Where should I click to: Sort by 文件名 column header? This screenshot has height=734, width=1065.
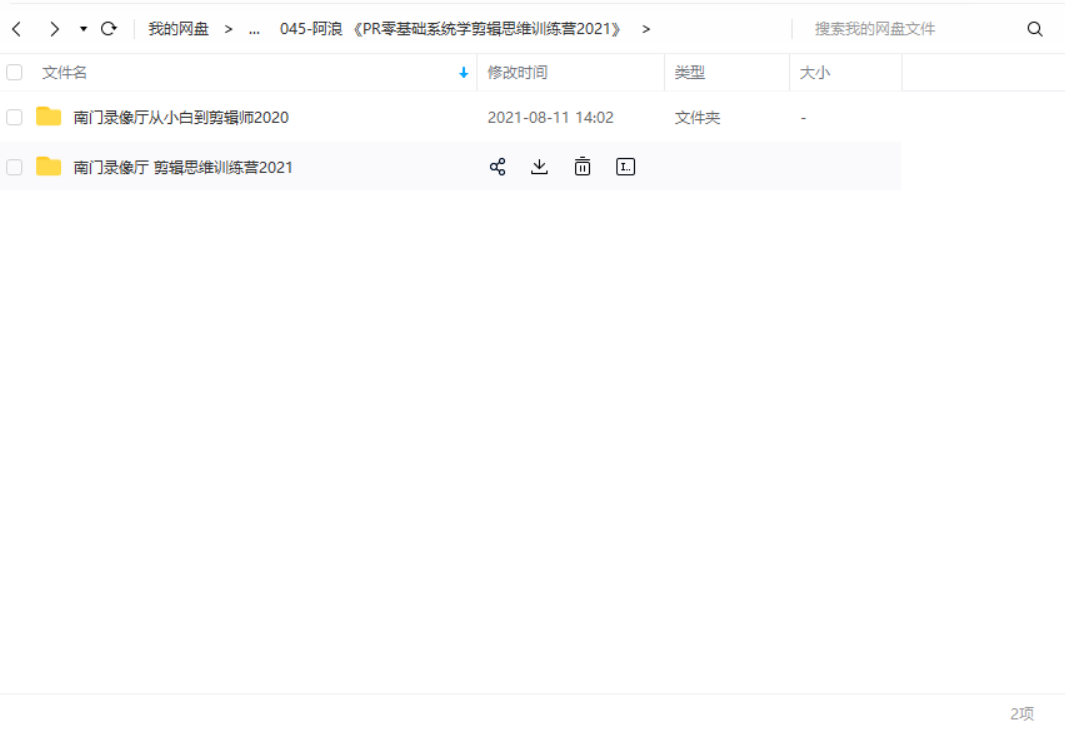65,73
